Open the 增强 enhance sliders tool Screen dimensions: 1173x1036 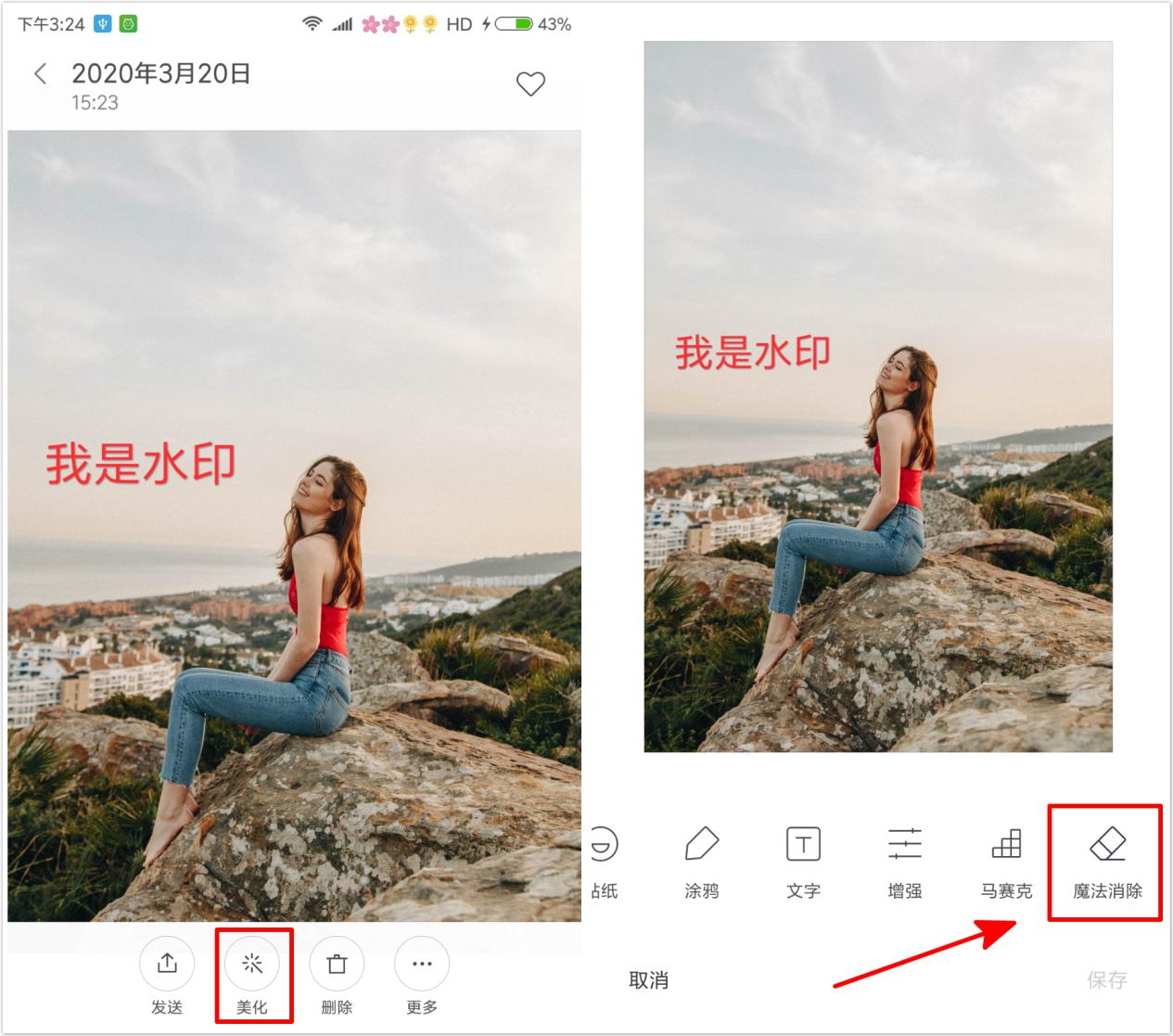point(905,862)
